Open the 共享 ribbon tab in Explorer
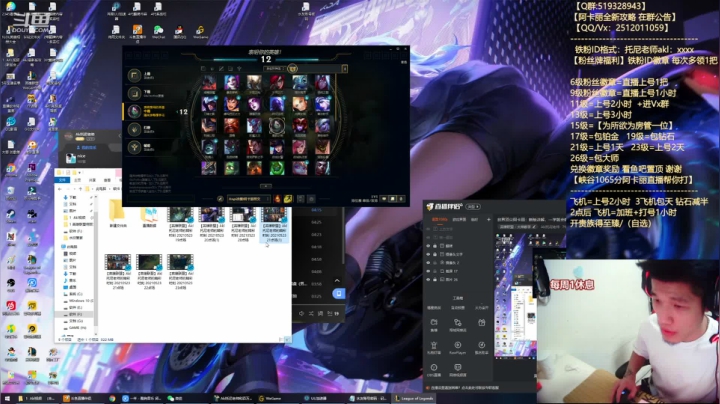The width and height of the screenshot is (720, 404). tap(92, 180)
